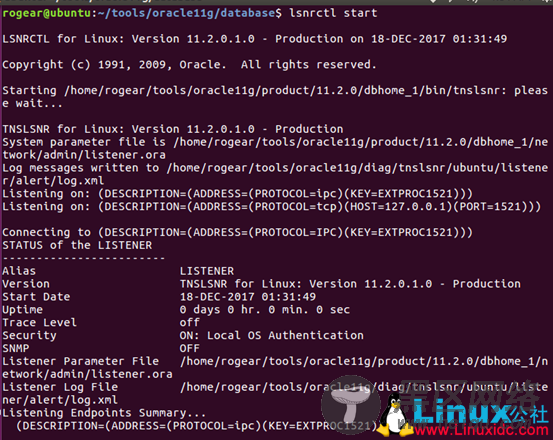Click 'ON: Local OS Authentication' value

[272, 336]
